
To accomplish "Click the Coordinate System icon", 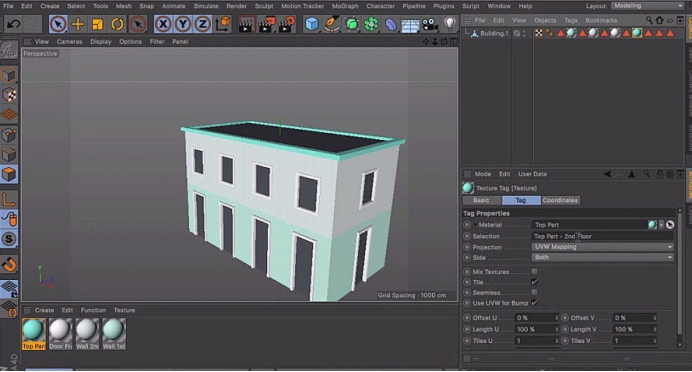I will pyautogui.click(x=223, y=24).
